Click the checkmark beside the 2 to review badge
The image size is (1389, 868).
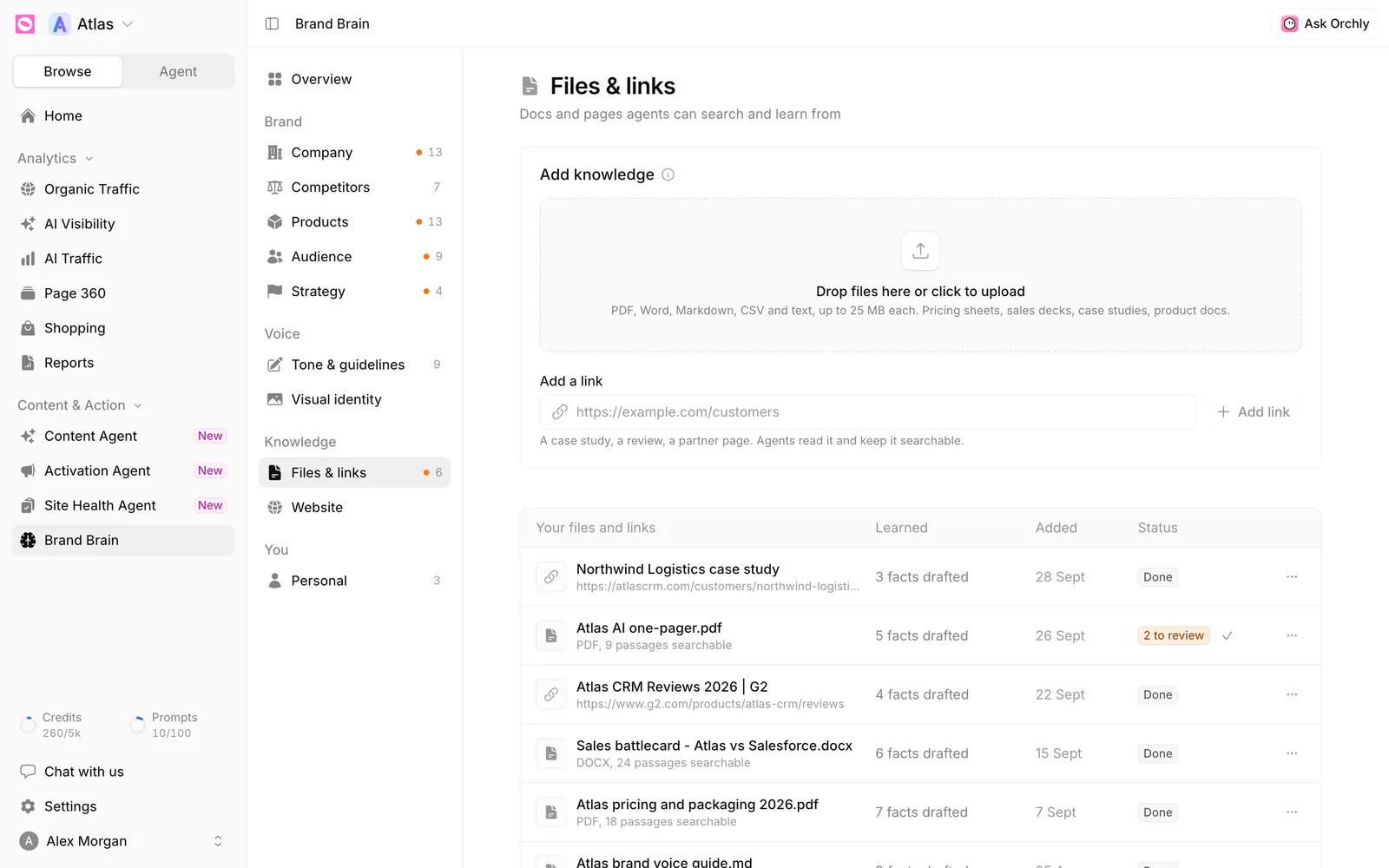pyautogui.click(x=1228, y=635)
